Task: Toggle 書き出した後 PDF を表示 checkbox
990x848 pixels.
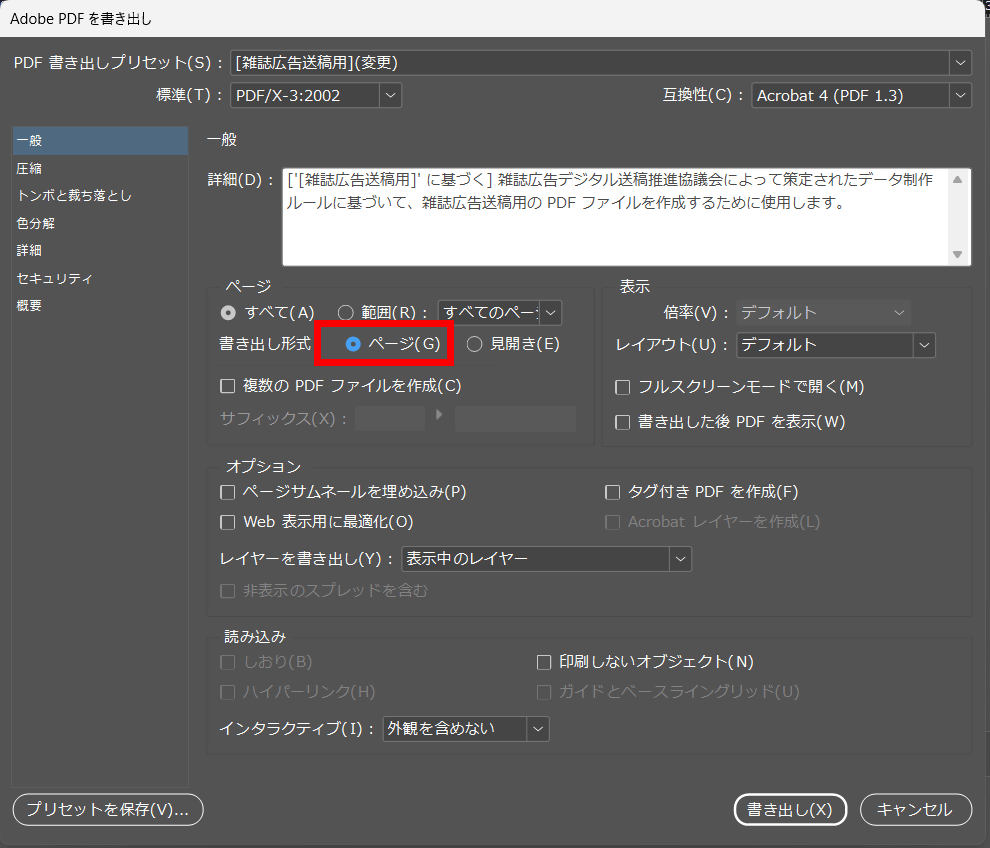Action: [x=622, y=422]
